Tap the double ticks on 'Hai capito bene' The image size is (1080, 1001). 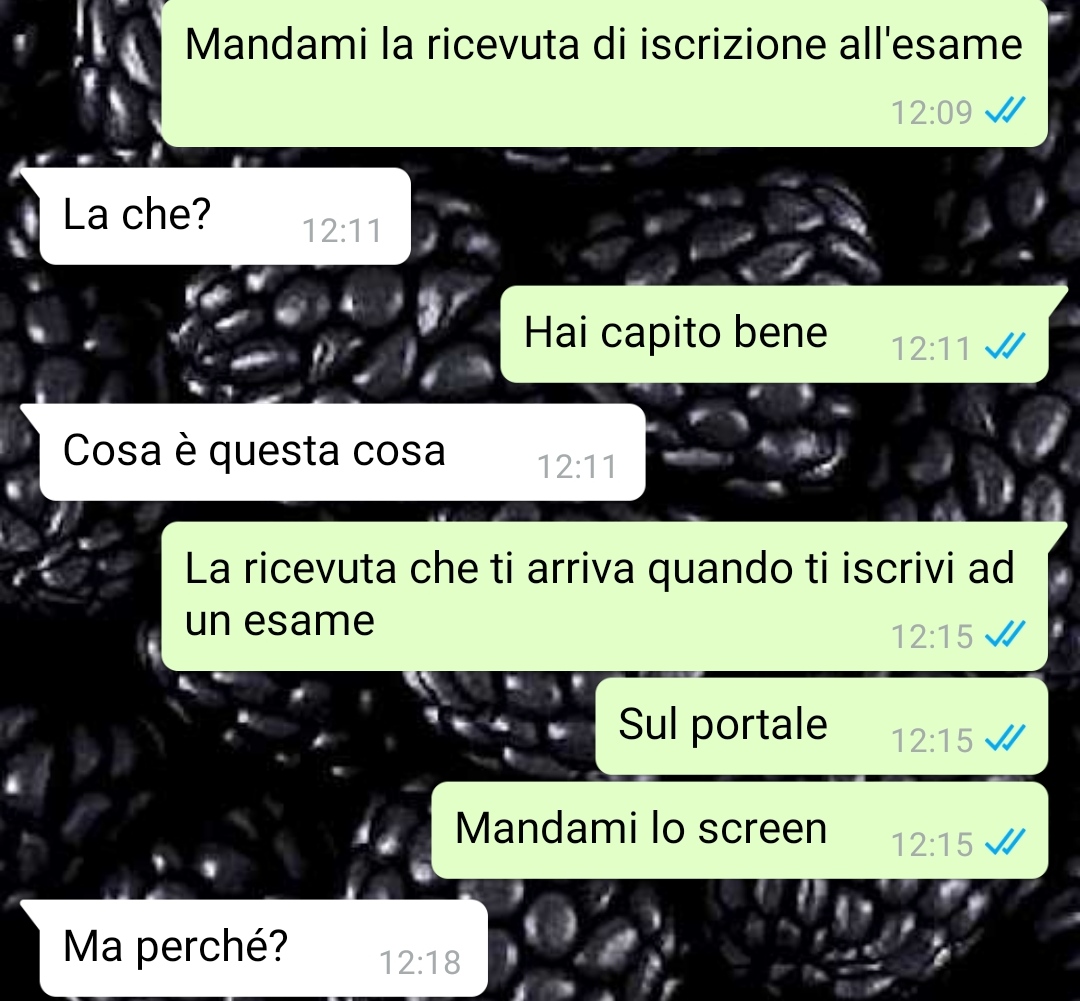point(1006,347)
